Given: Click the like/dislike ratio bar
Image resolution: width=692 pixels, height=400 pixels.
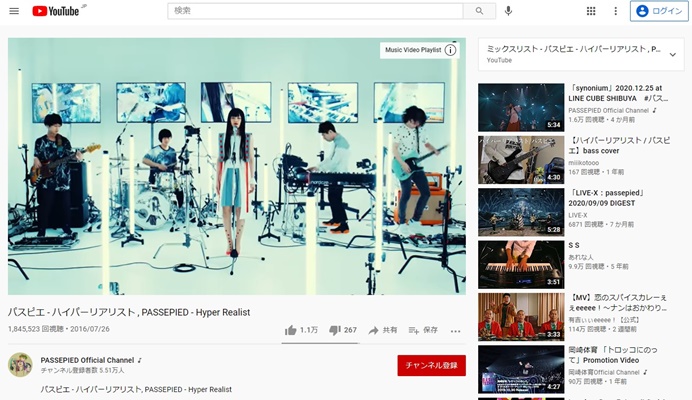Looking at the screenshot, I should tap(320, 343).
